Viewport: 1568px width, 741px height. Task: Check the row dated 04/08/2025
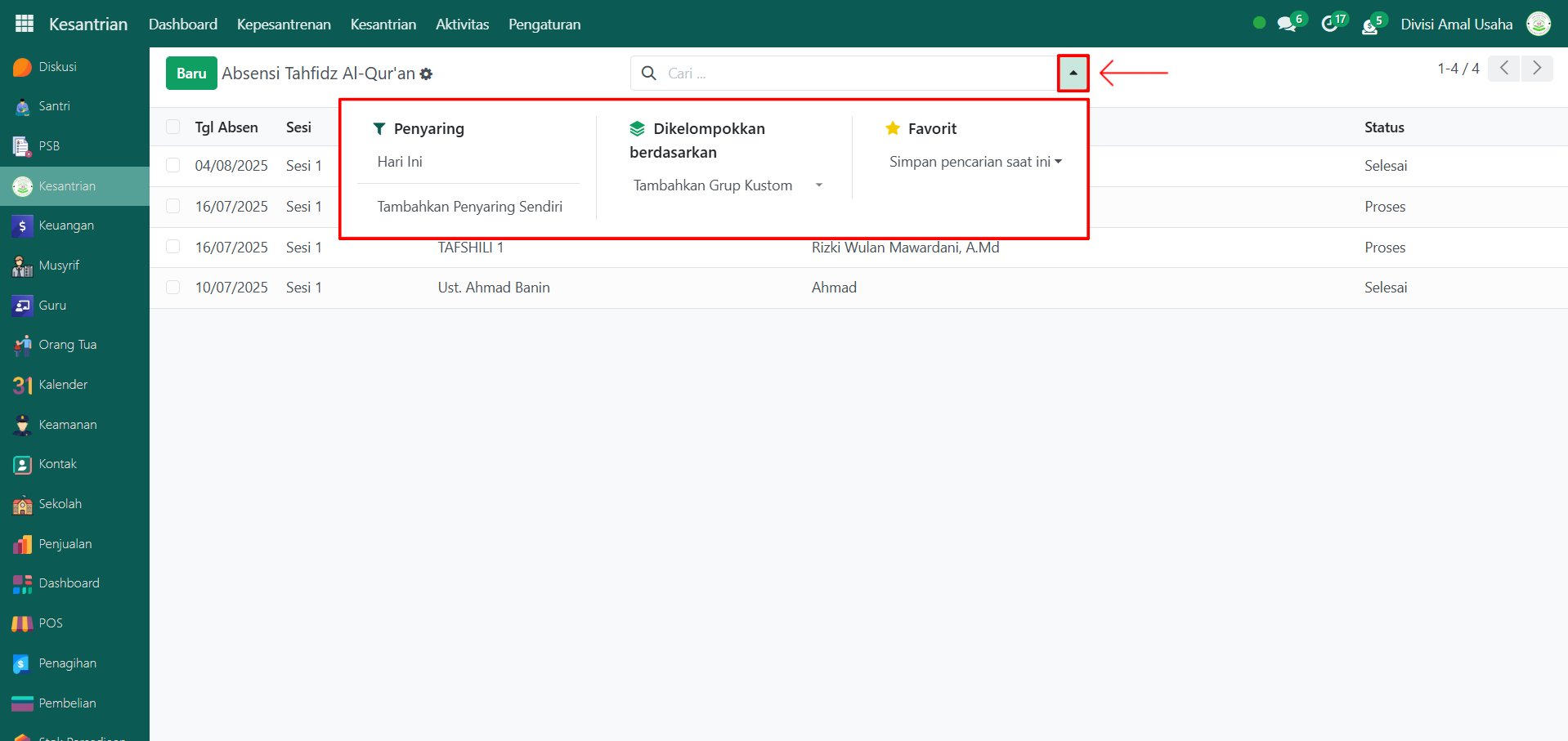[x=173, y=166]
